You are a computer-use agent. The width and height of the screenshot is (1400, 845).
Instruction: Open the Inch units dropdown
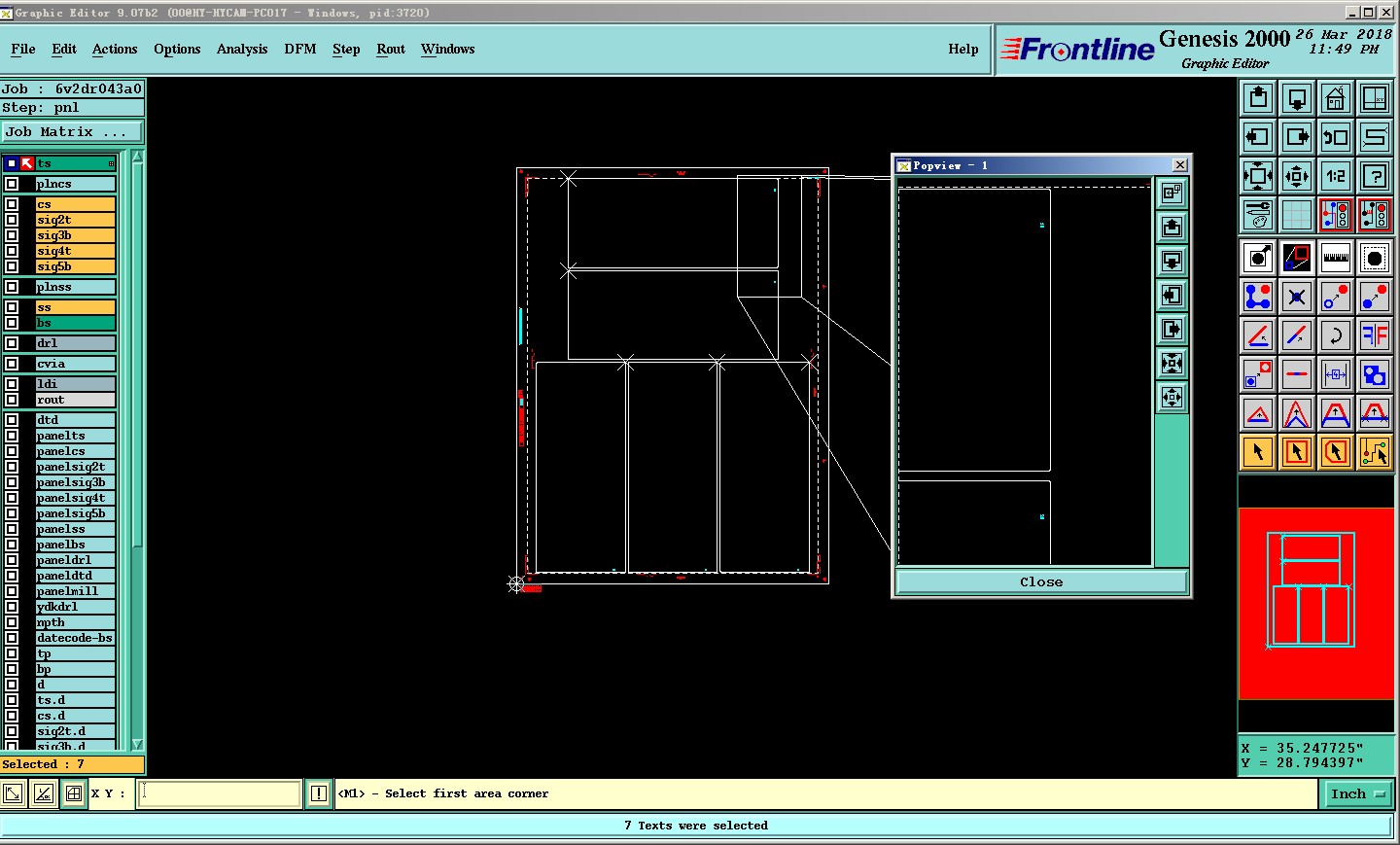click(1356, 794)
